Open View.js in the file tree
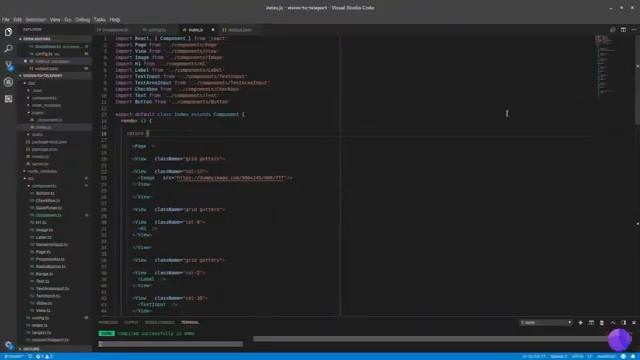Screen dimensions: 640x360 click(43, 311)
